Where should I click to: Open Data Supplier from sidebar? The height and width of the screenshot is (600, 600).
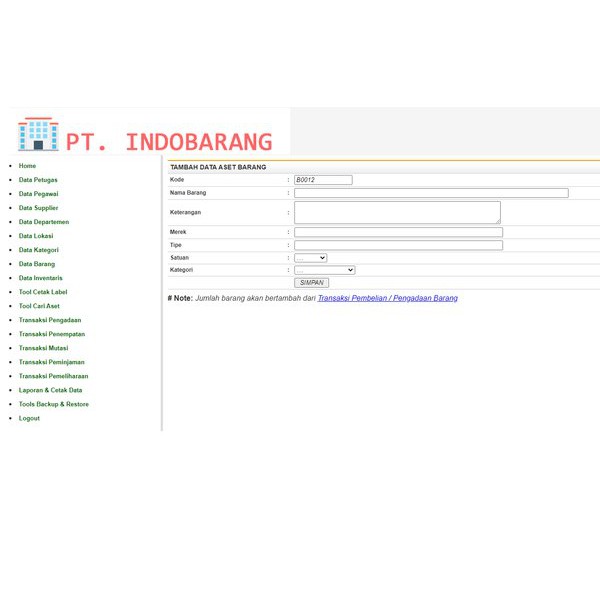(x=38, y=208)
